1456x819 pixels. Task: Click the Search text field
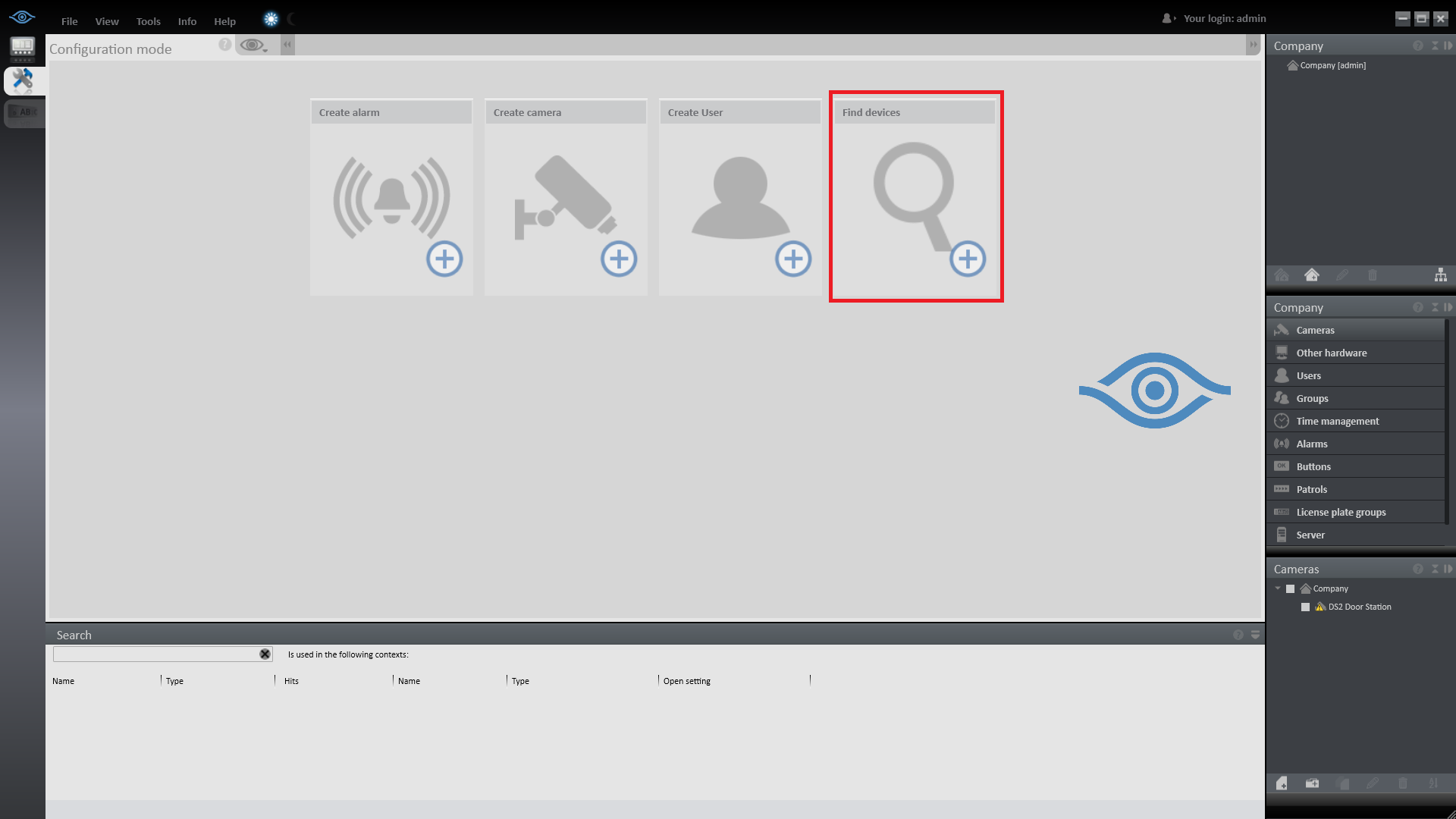coord(155,654)
